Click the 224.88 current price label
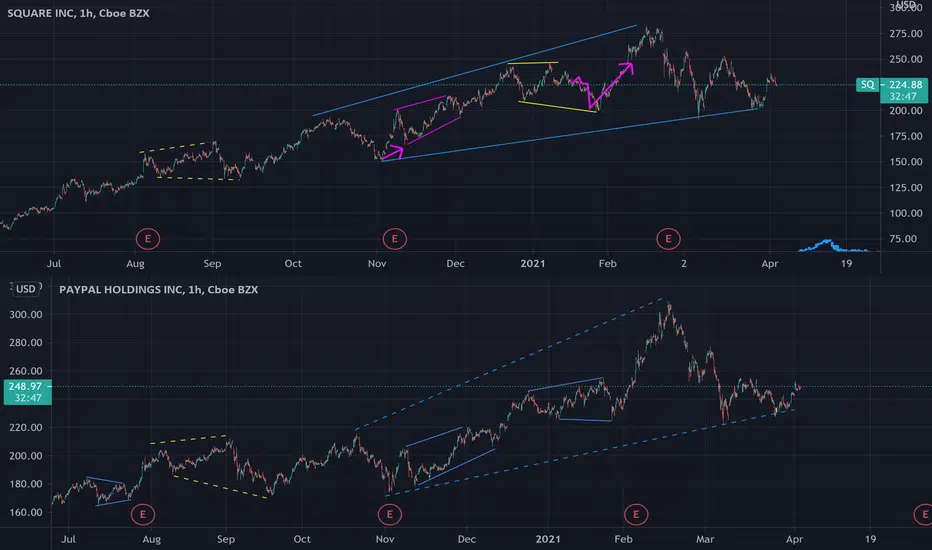Screen dimensions: 932x550 [905, 84]
